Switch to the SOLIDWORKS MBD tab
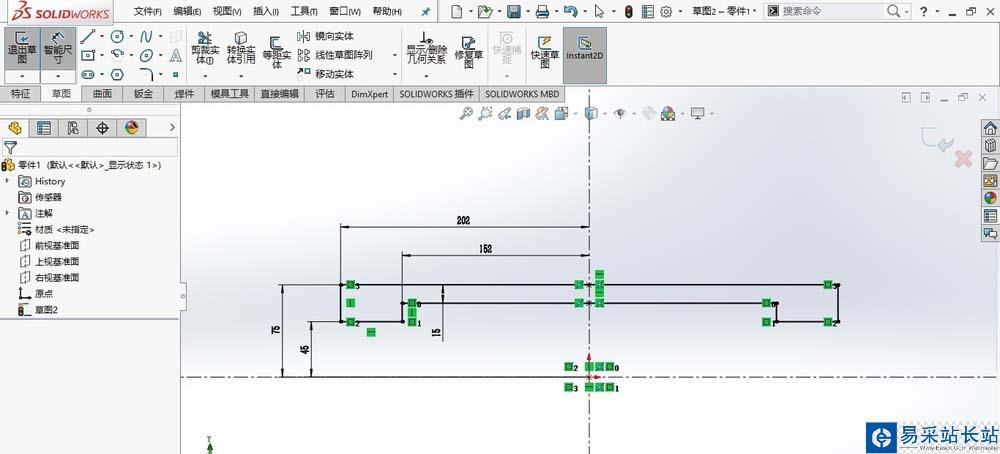Viewport: 1000px width, 454px height. [x=522, y=94]
